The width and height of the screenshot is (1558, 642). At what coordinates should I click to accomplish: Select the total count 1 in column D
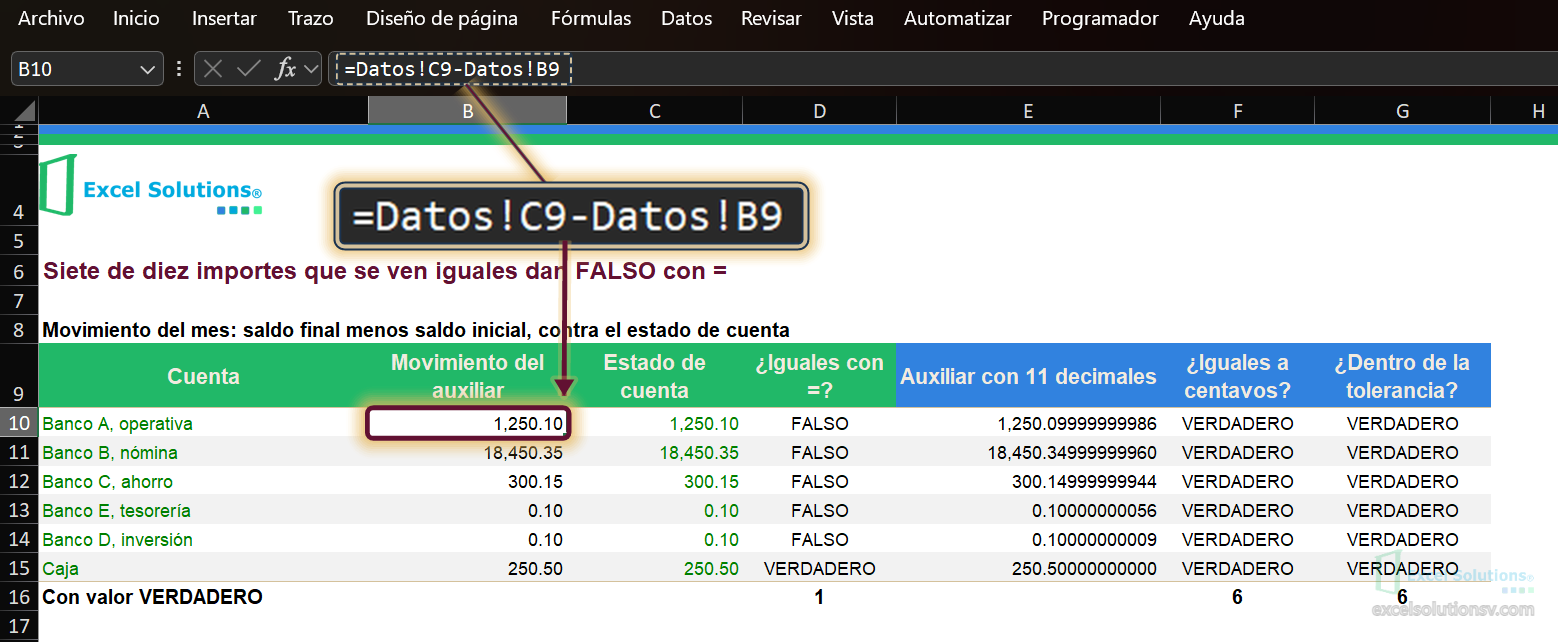coord(819,597)
